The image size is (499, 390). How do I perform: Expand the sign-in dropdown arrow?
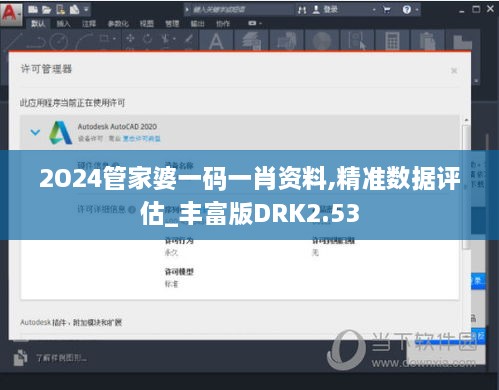click(374, 10)
